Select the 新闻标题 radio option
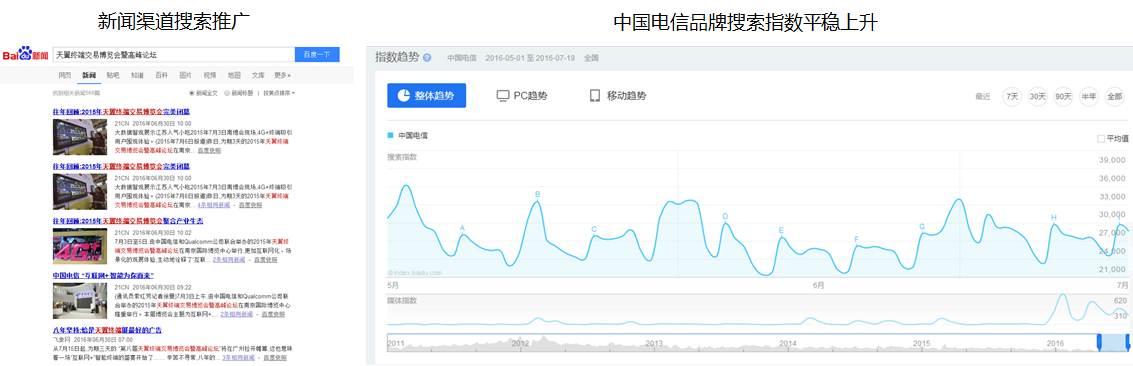 pos(227,93)
